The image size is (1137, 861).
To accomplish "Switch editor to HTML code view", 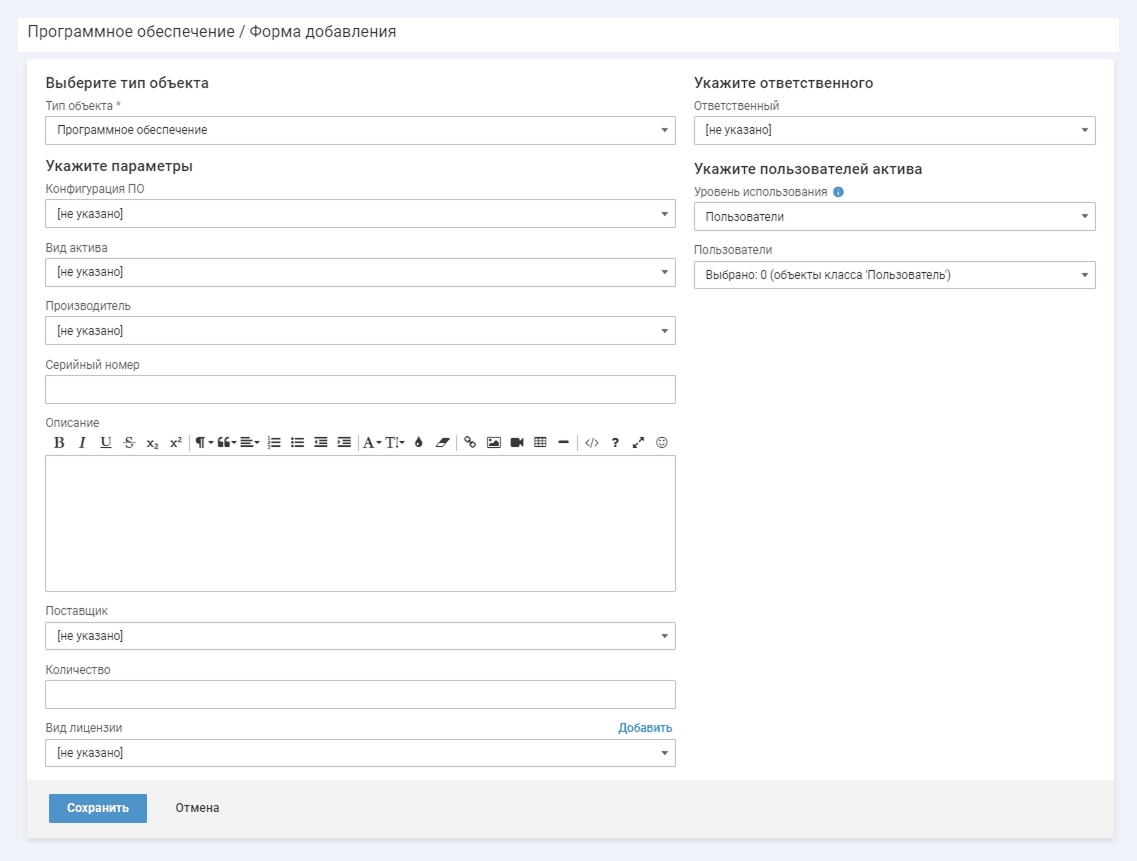I will pyautogui.click(x=592, y=443).
